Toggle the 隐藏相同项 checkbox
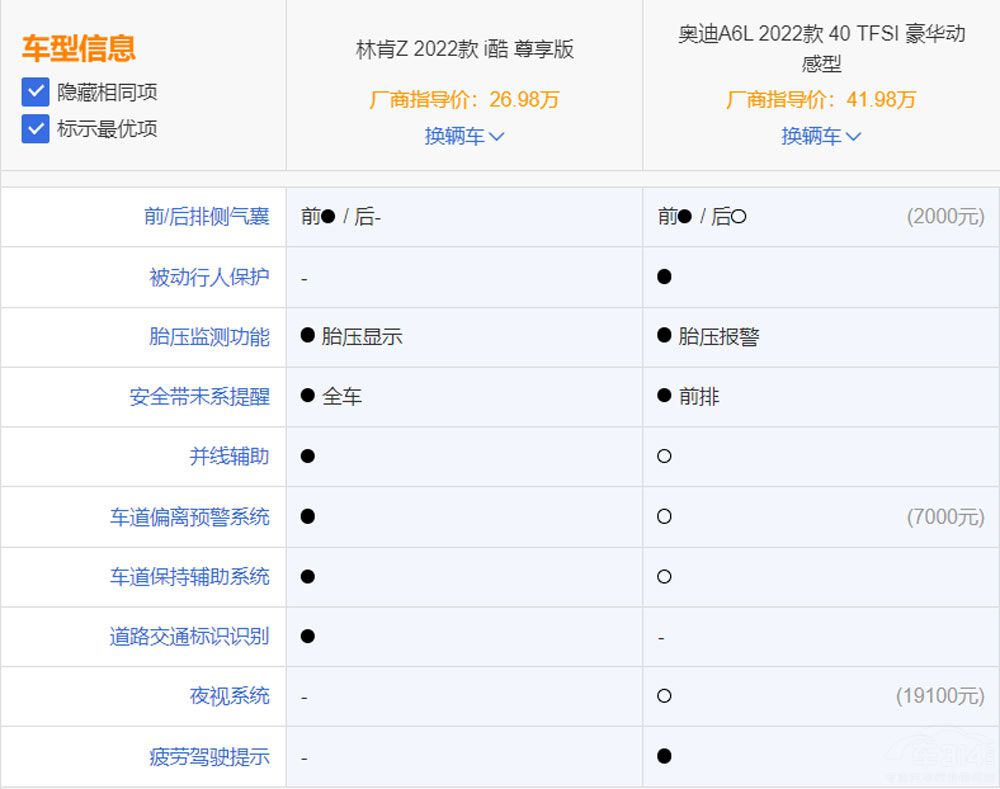1000x789 pixels. [x=36, y=93]
